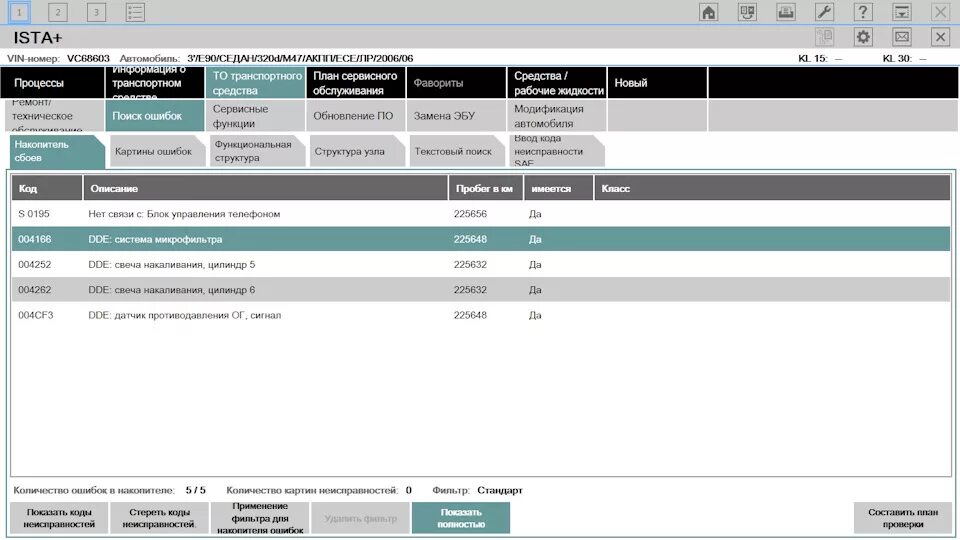
Task: Select Ремонт/техническое обслуживание submenu
Action: click(x=54, y=116)
